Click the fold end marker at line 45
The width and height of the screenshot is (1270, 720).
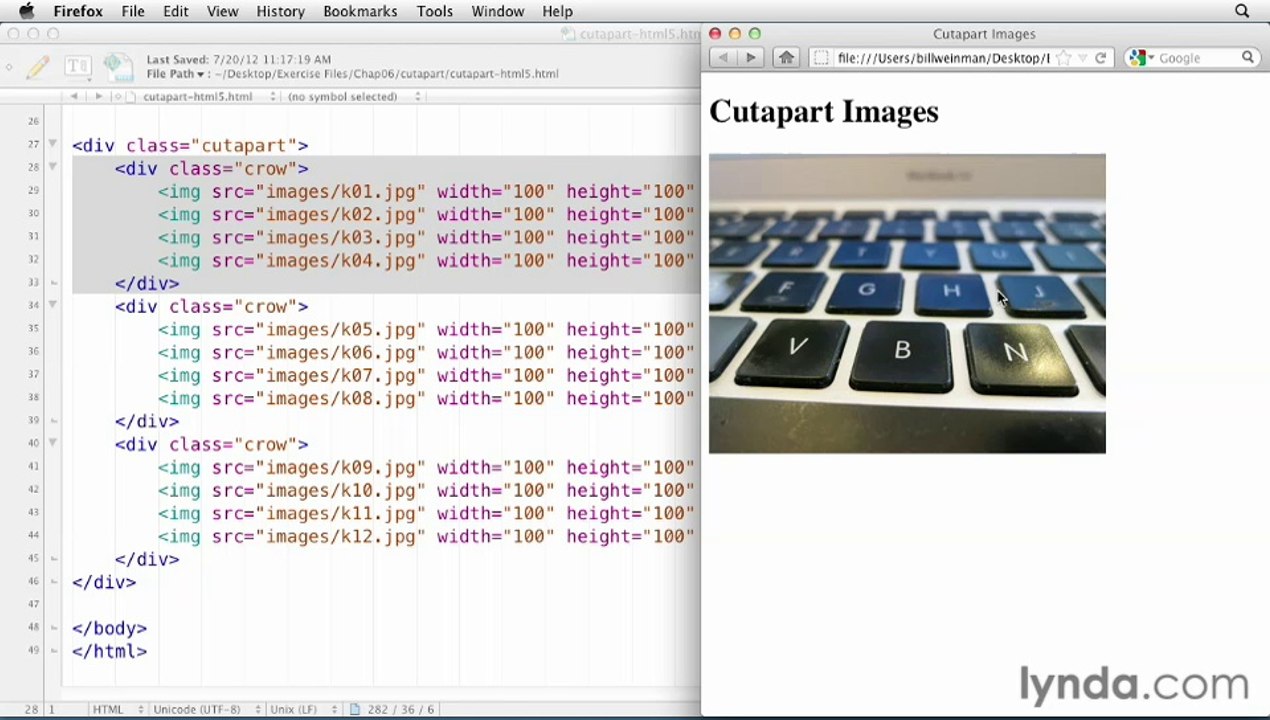(x=53, y=559)
